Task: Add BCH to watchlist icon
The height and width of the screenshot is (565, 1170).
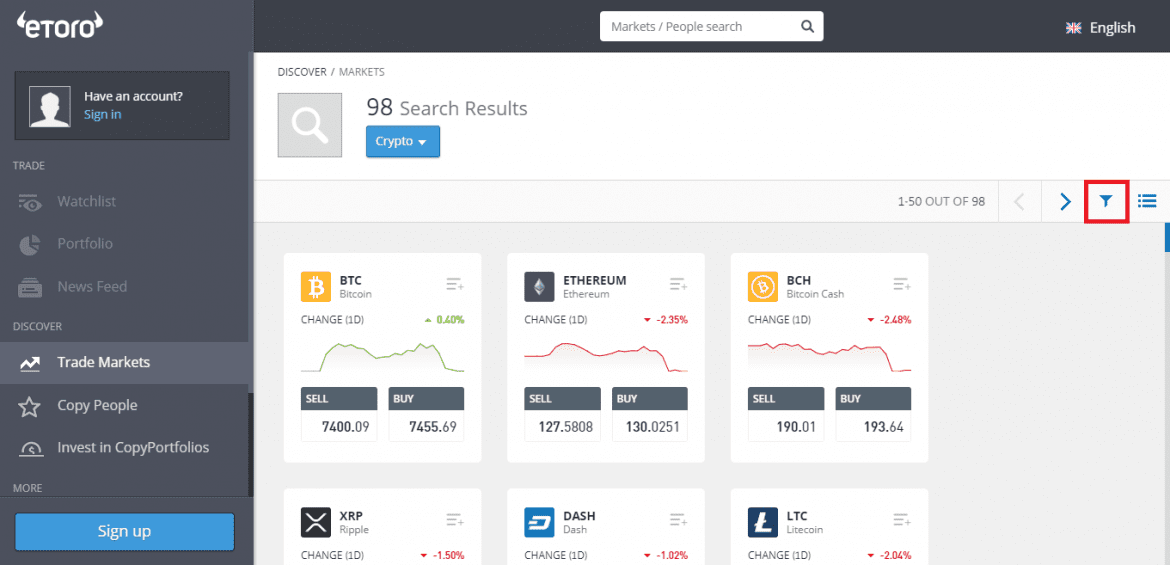Action: click(x=902, y=285)
